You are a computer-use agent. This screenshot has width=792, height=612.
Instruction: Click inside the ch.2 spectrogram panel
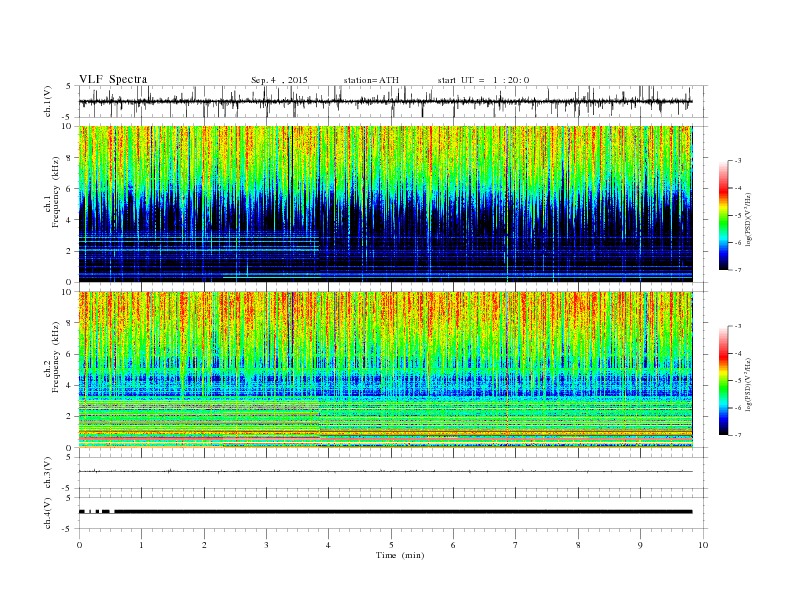(x=385, y=370)
